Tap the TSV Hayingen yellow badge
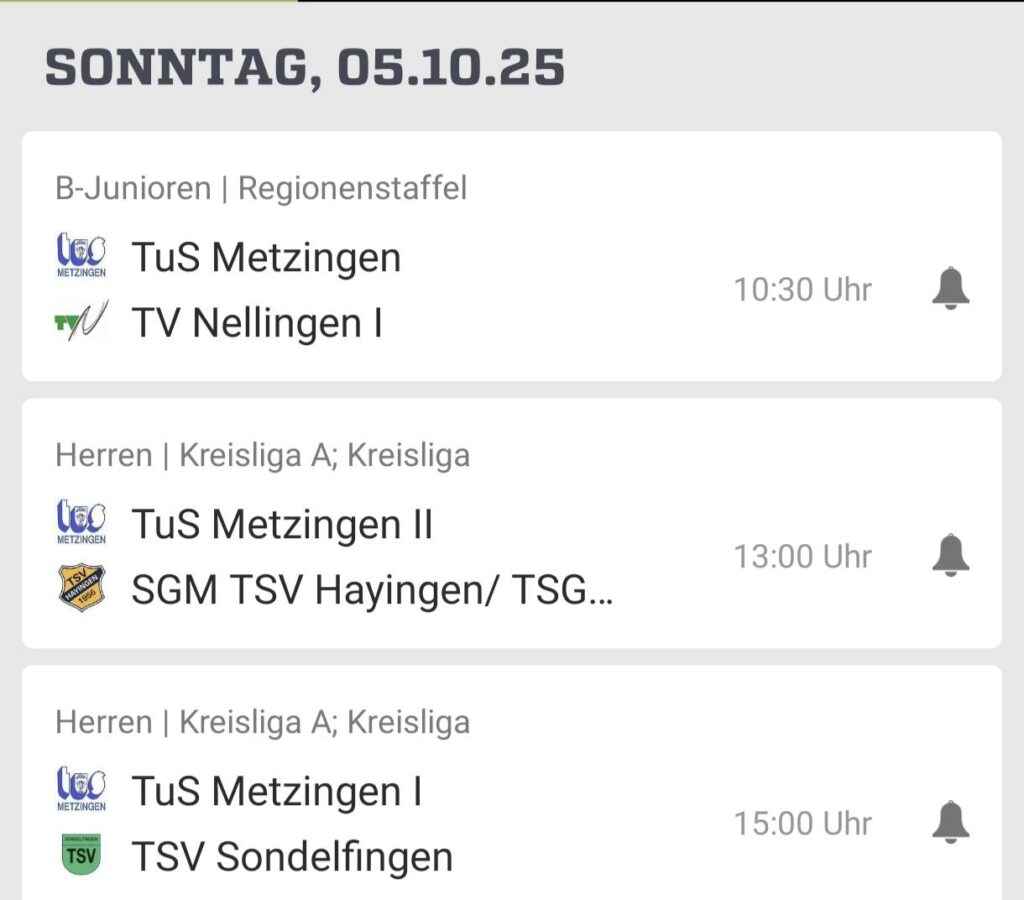The image size is (1024, 900). click(x=81, y=589)
